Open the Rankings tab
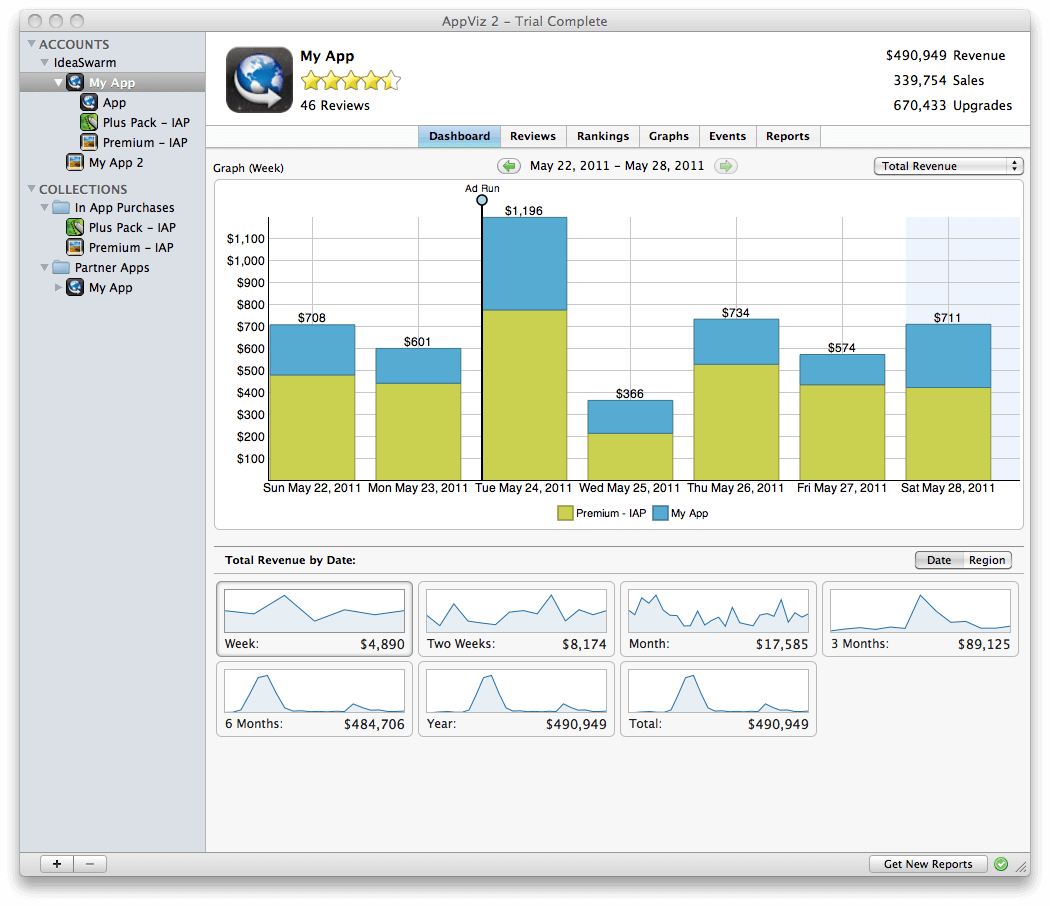Image resolution: width=1050 pixels, height=906 pixels. [603, 136]
